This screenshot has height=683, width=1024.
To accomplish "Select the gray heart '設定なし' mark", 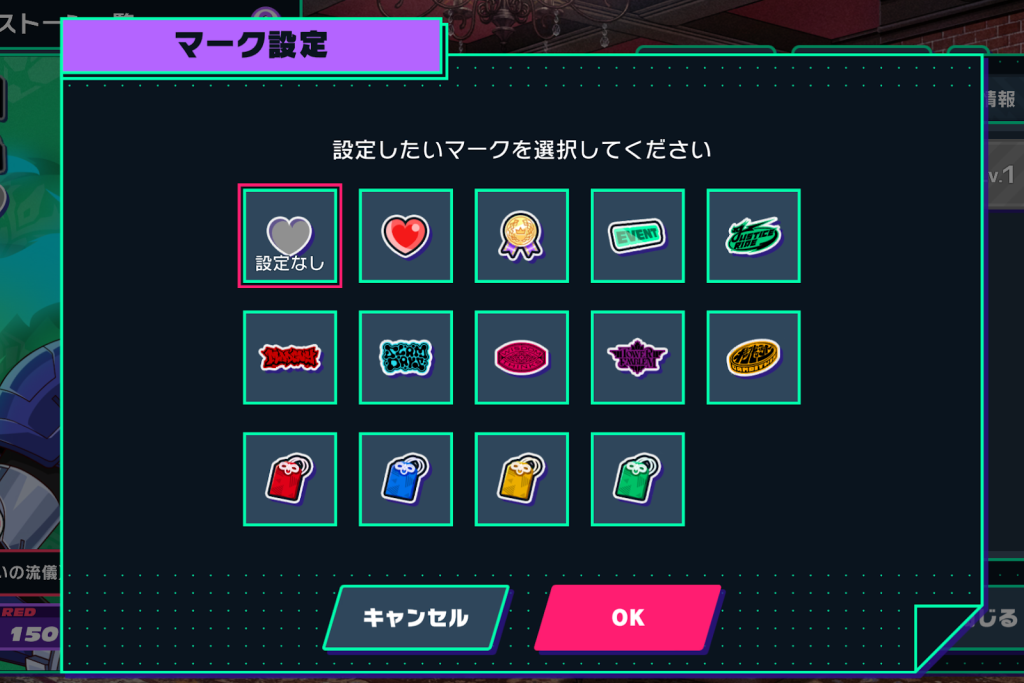I will pyautogui.click(x=290, y=236).
